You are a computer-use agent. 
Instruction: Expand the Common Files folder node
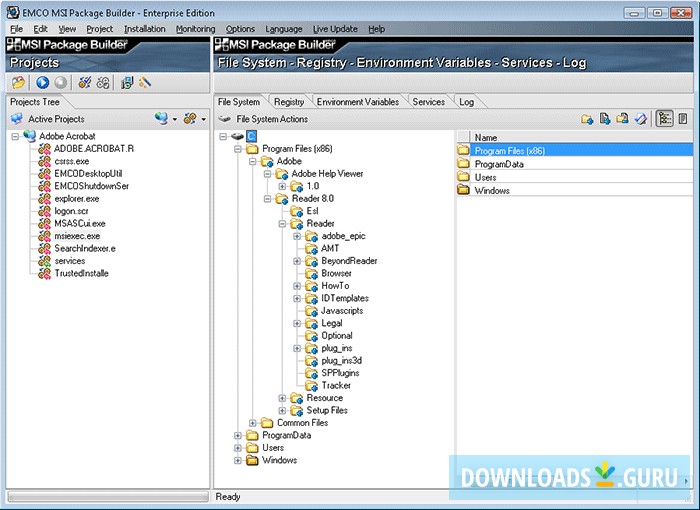point(253,423)
